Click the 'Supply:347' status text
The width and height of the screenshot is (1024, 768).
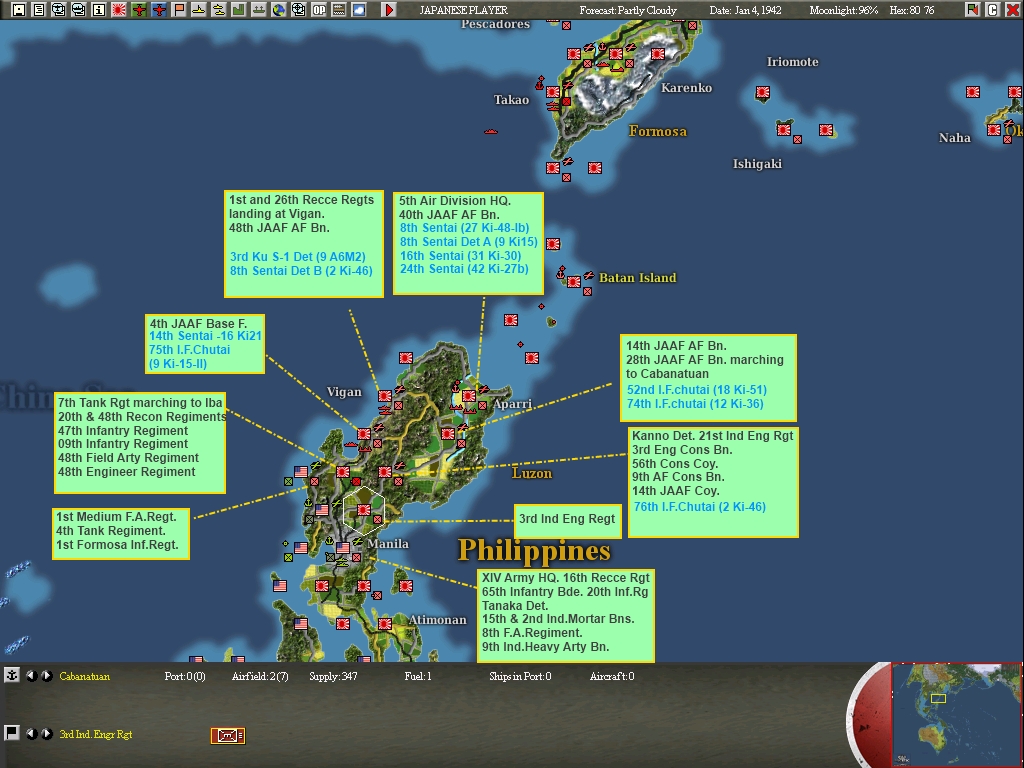click(x=333, y=677)
